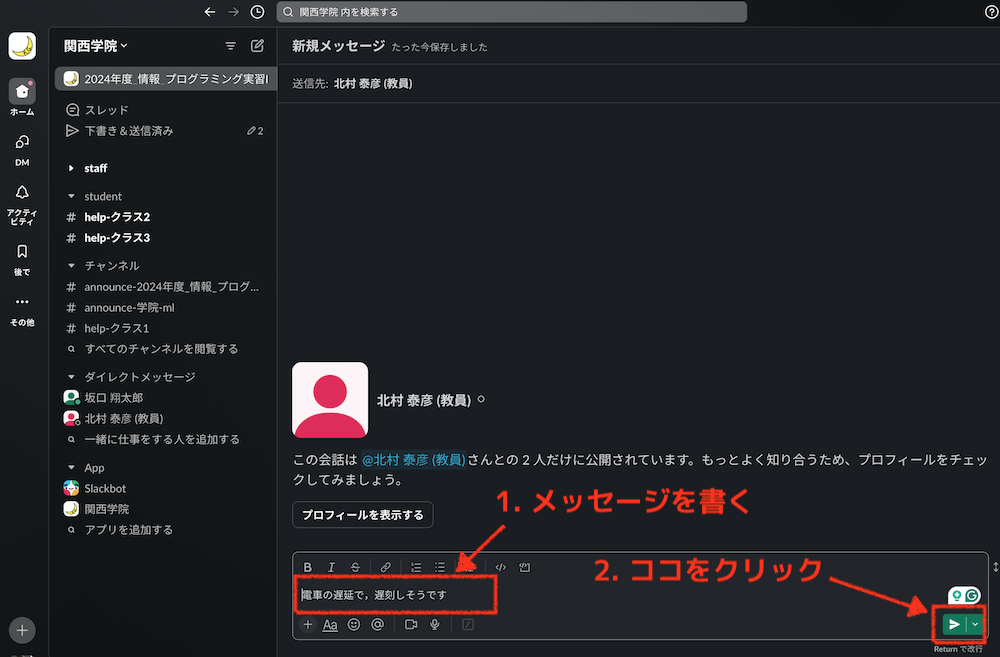
Task: Open the emoji picker
Action: pyautogui.click(x=353, y=624)
